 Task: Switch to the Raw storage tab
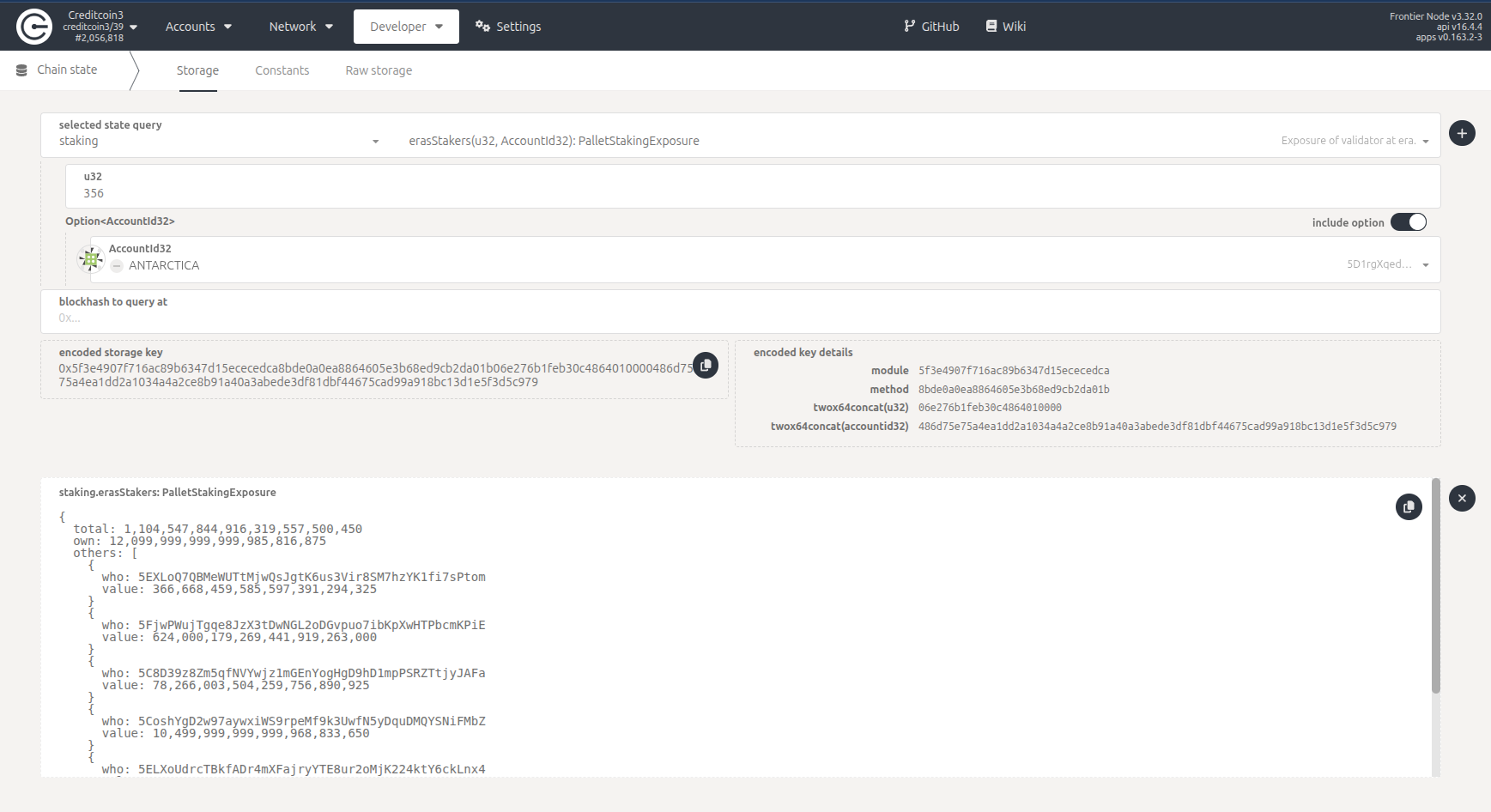[x=379, y=70]
